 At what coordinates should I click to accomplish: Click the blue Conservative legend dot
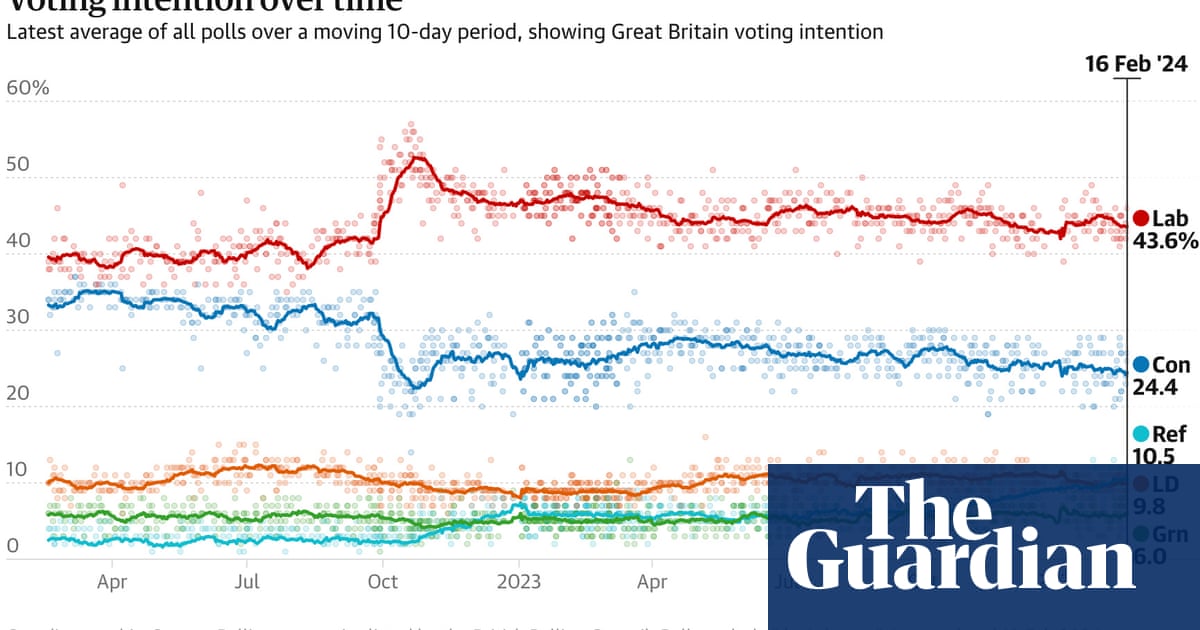(x=1138, y=365)
